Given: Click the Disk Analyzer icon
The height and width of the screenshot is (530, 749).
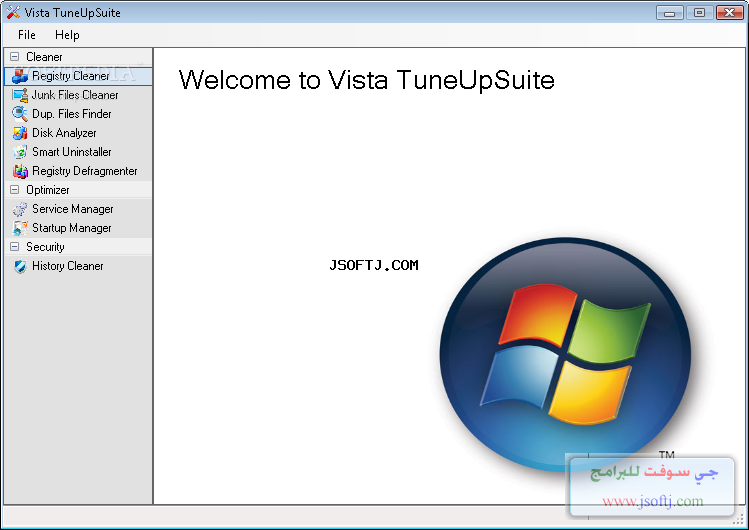Looking at the screenshot, I should (20, 133).
